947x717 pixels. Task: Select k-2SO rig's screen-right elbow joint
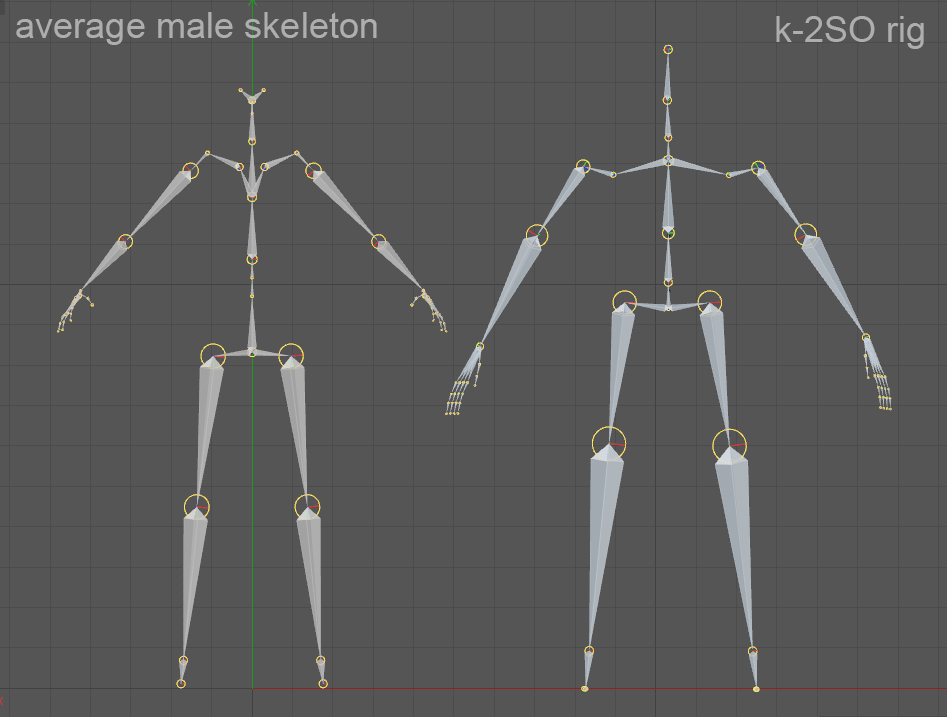click(806, 234)
